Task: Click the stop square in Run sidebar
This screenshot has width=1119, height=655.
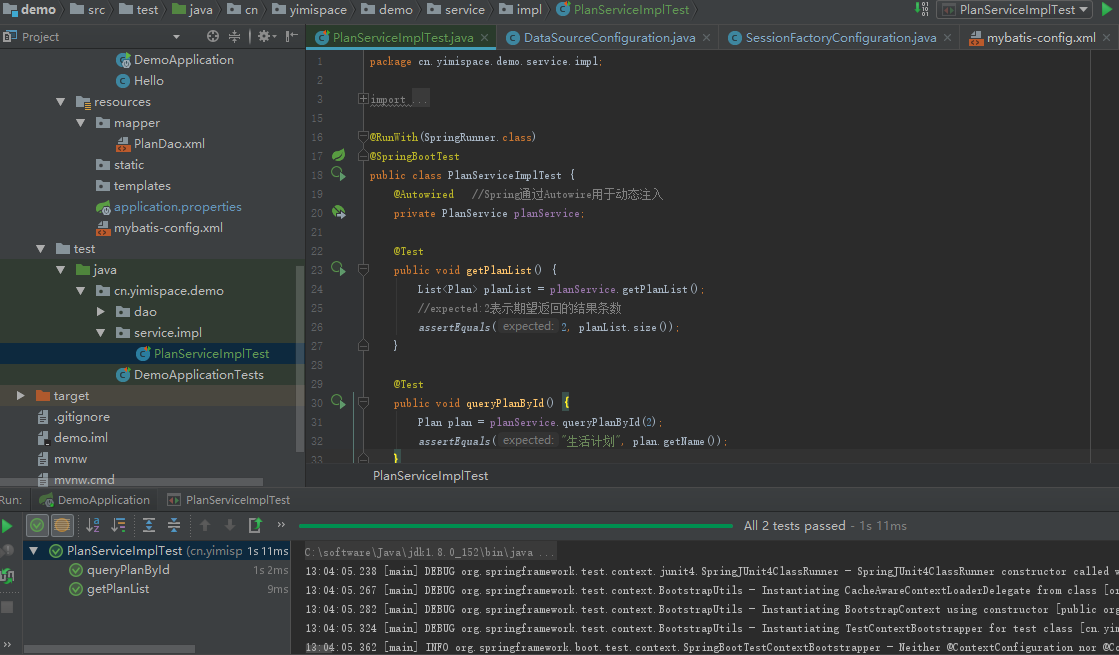Action: coord(7,607)
